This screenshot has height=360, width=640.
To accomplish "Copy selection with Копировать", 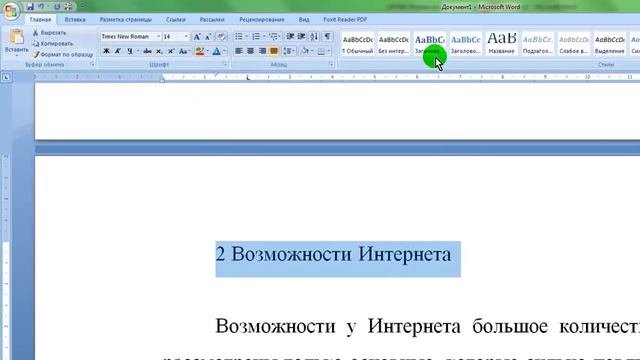I will (x=53, y=44).
